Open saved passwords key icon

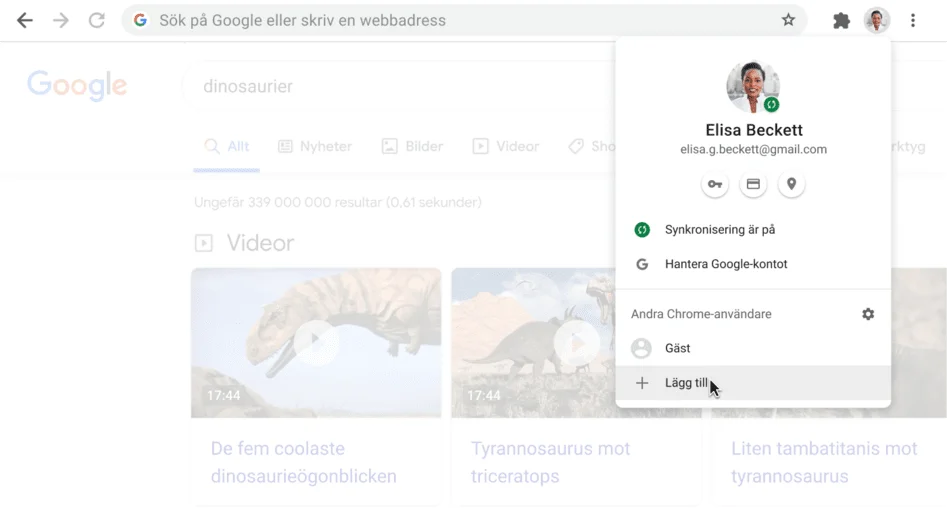coord(714,184)
